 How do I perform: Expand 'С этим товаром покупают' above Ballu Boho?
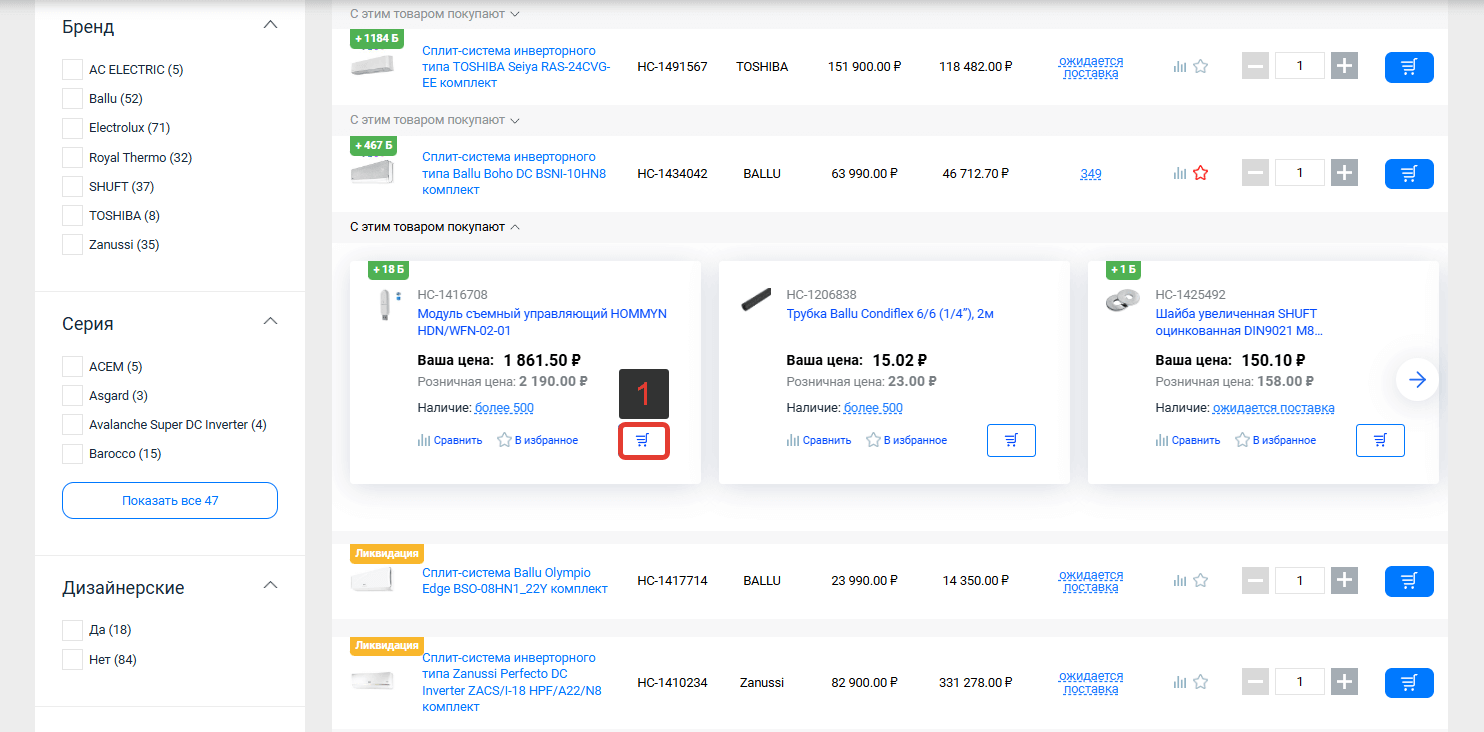435,120
